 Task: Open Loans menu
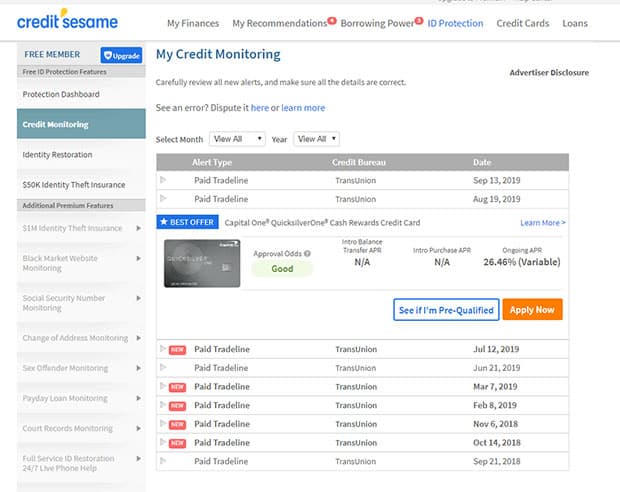click(x=575, y=23)
